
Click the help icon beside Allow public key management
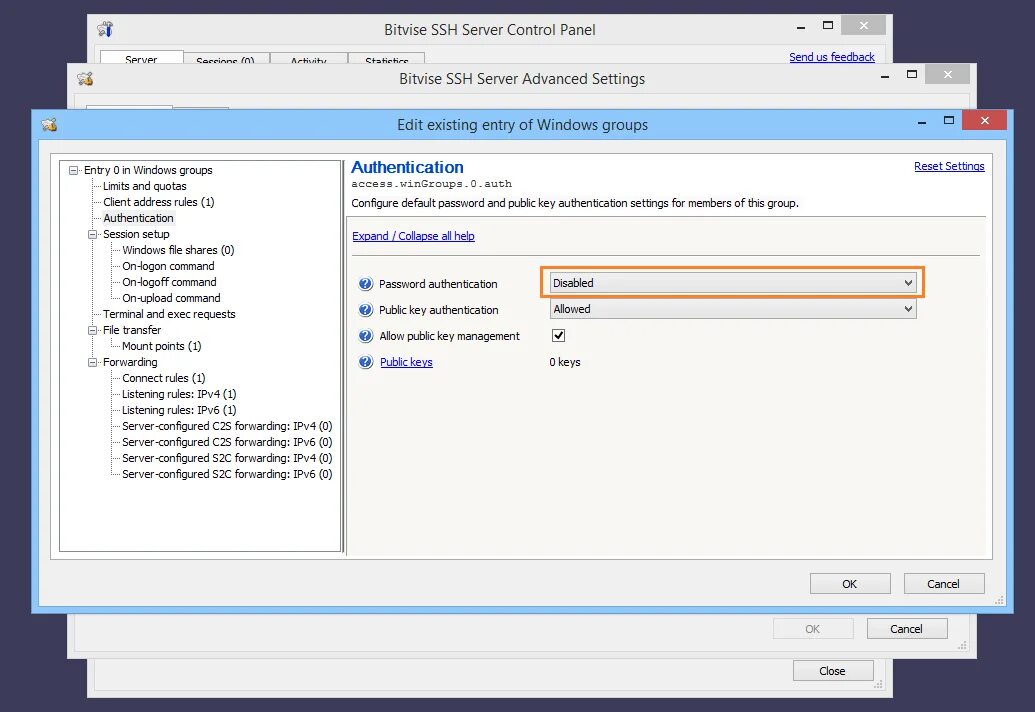pyautogui.click(x=366, y=336)
